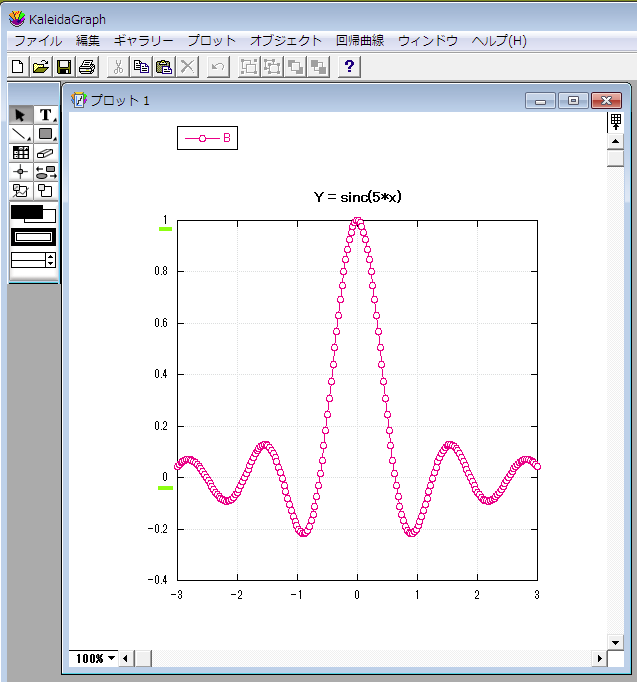Open the 回帰曲線 menu
The image size is (637, 682).
coord(360,41)
